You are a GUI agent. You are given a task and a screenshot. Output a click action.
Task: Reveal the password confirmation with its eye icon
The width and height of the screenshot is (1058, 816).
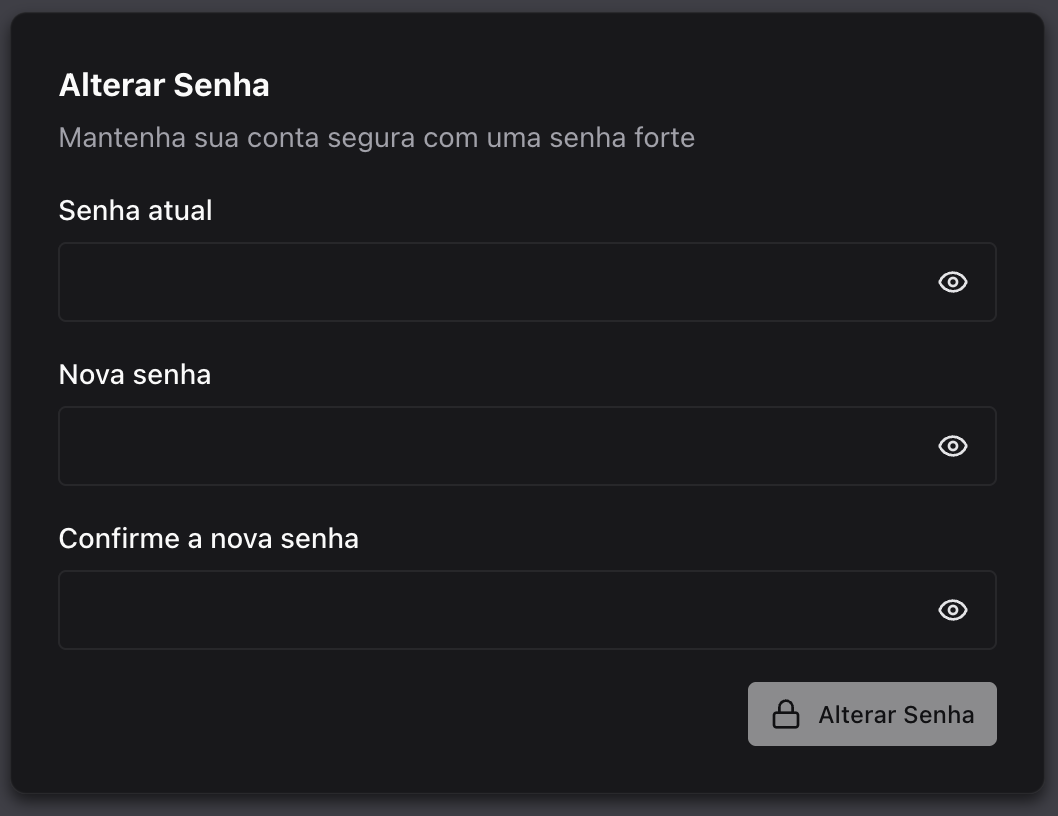952,610
